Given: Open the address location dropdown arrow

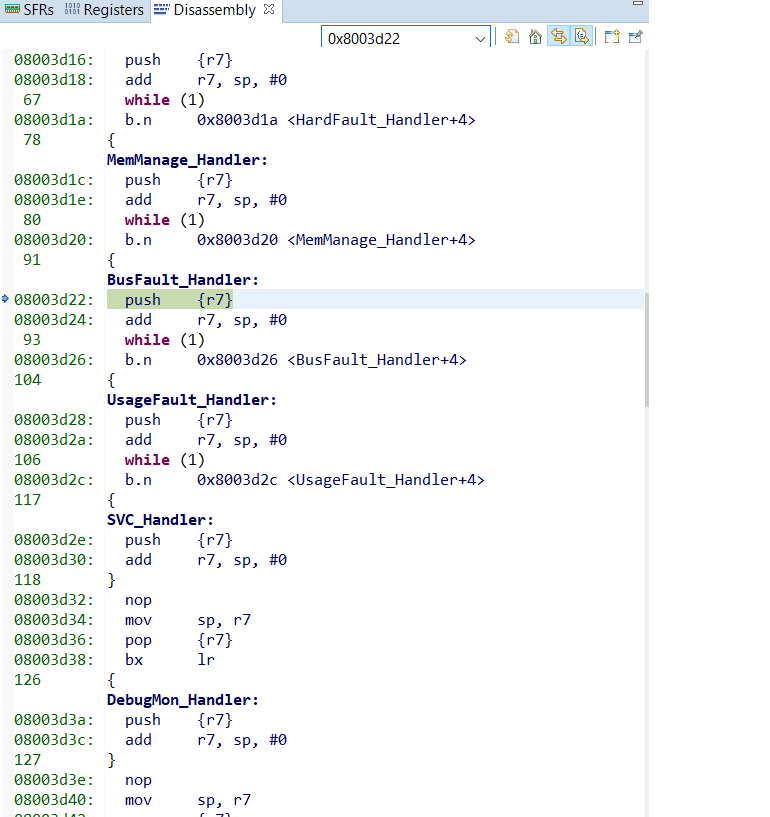Looking at the screenshot, I should point(480,39).
